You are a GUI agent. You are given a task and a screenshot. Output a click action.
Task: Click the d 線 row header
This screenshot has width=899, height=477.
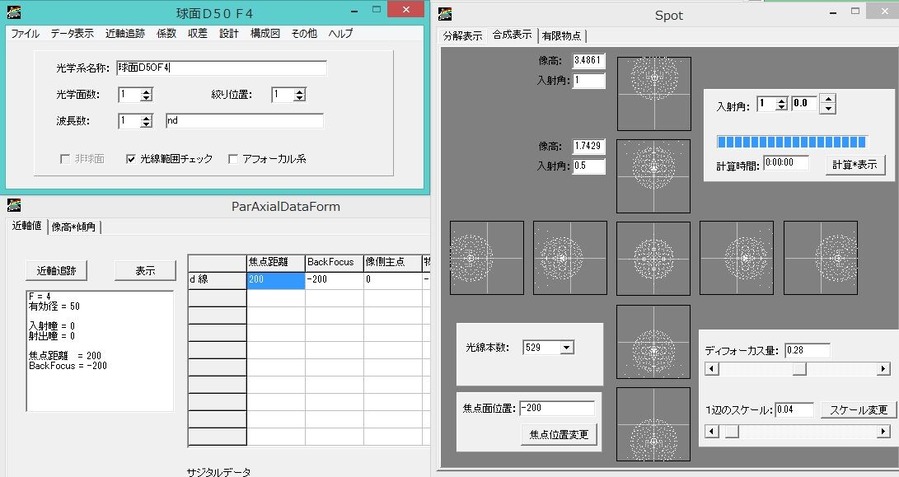coord(217,280)
